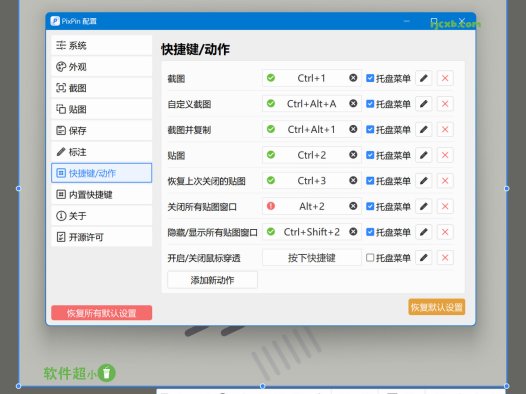
Task: Delete the 自定义截图 row
Action: (x=445, y=104)
